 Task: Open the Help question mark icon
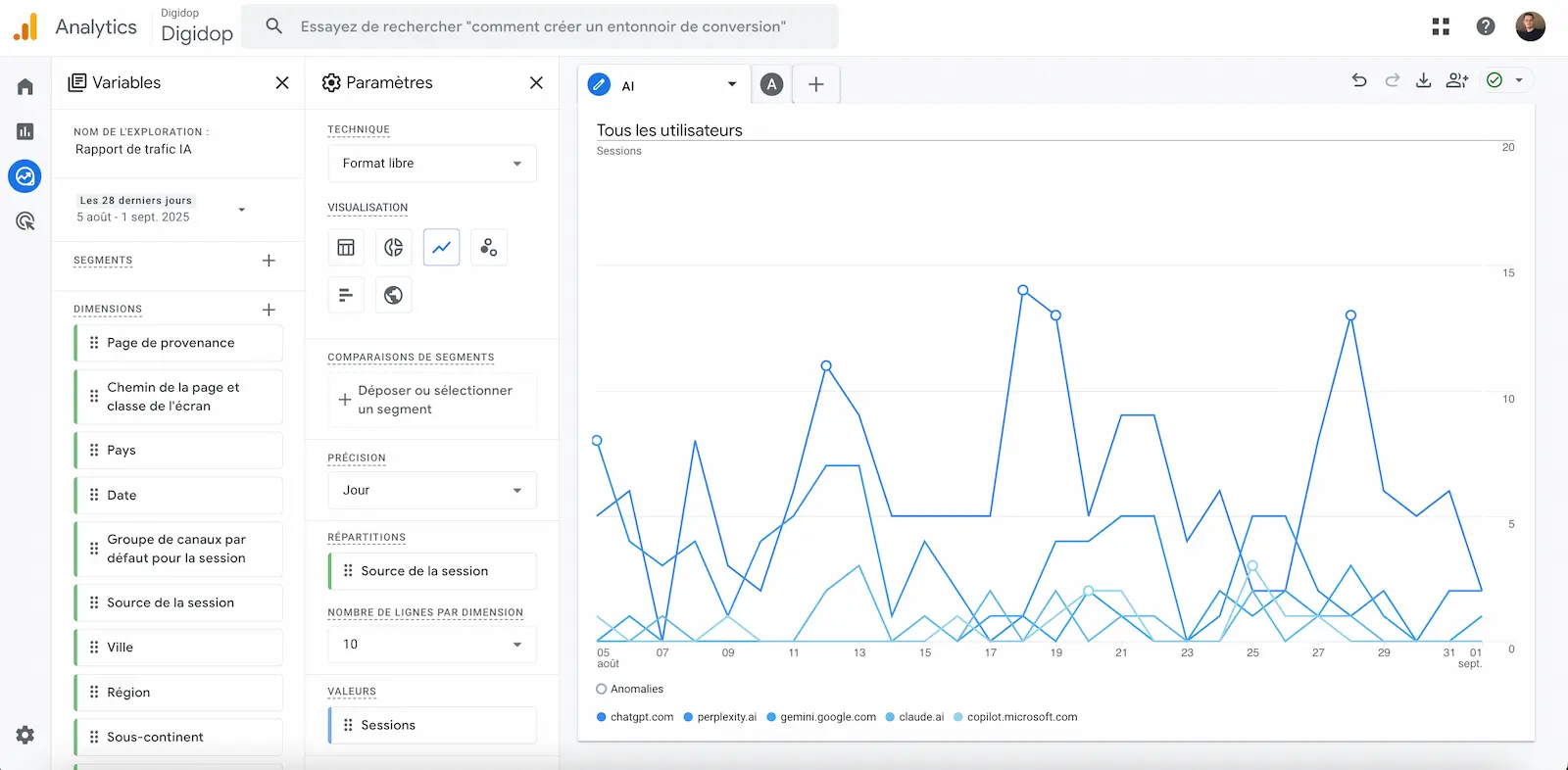pos(1486,26)
